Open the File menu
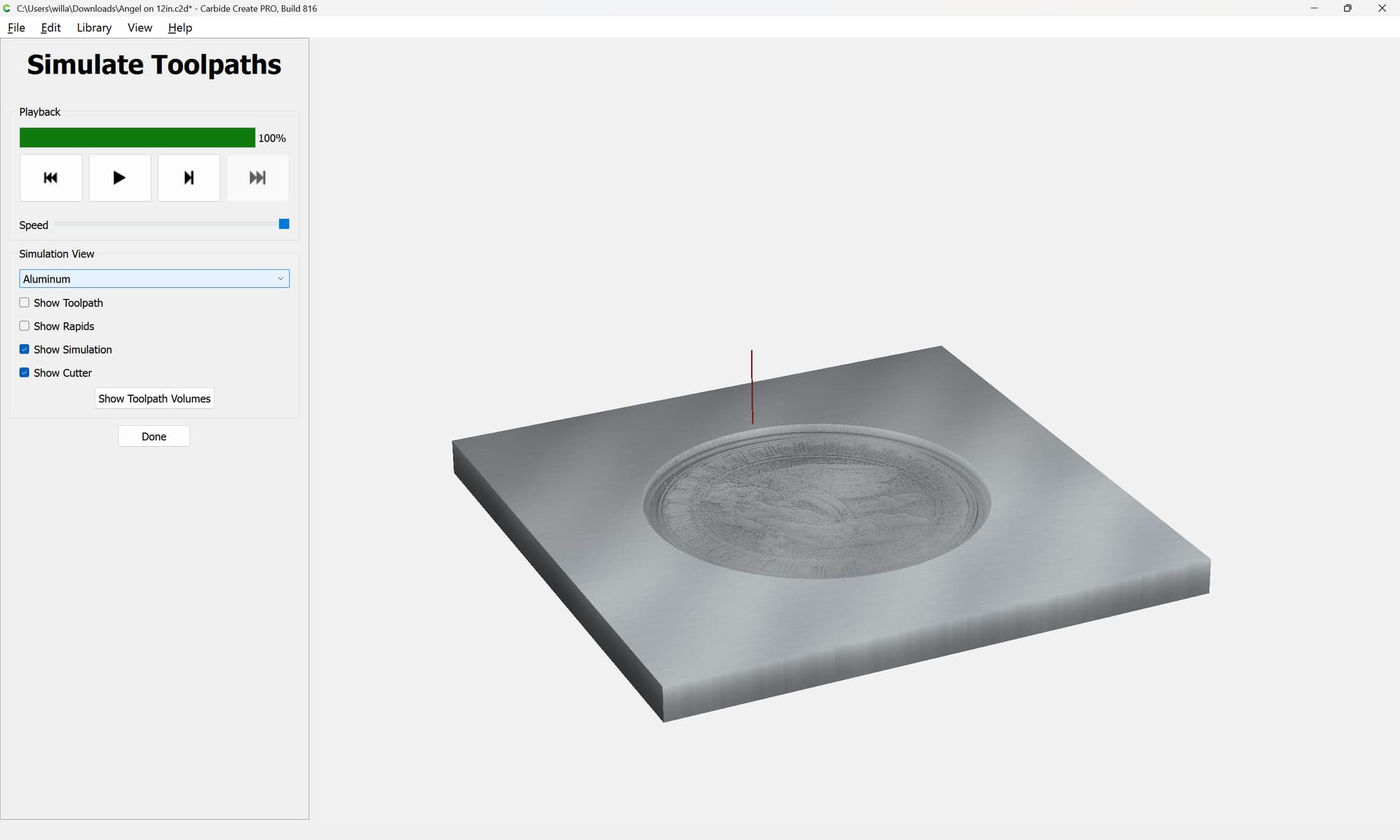This screenshot has width=1400, height=840. coord(16,28)
